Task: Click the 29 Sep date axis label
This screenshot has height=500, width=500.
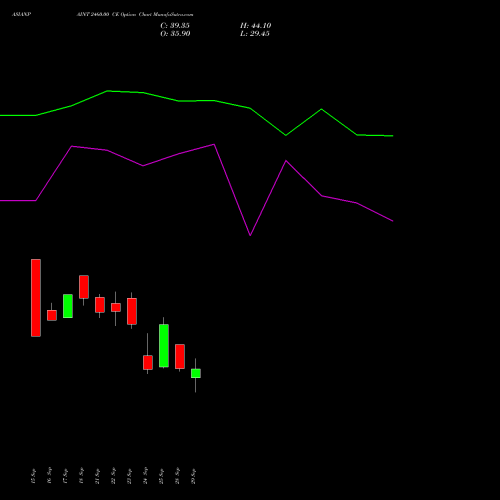Action: pyautogui.click(x=193, y=476)
